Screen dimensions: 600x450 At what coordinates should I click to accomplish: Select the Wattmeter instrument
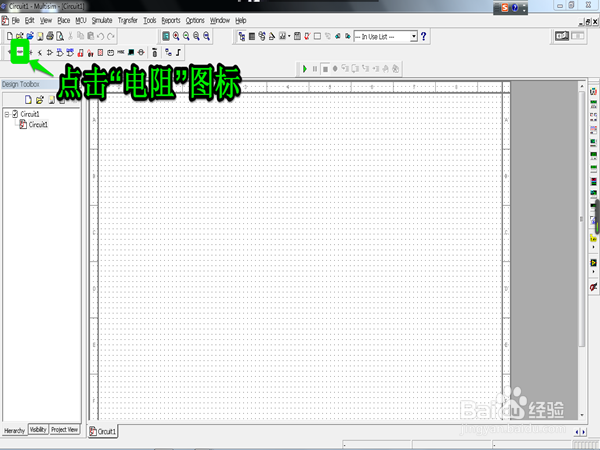click(x=593, y=116)
